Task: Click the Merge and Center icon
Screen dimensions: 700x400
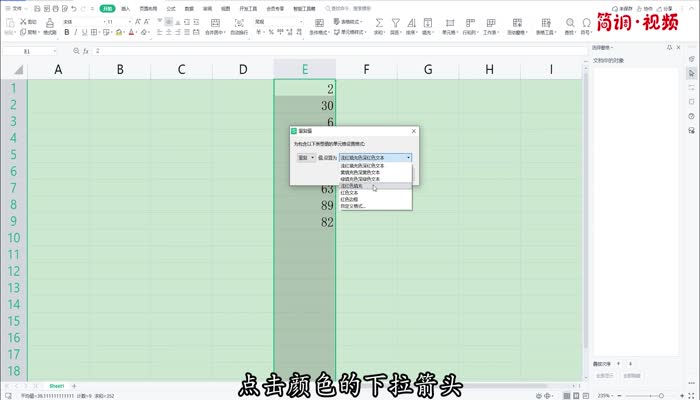Action: click(216, 23)
